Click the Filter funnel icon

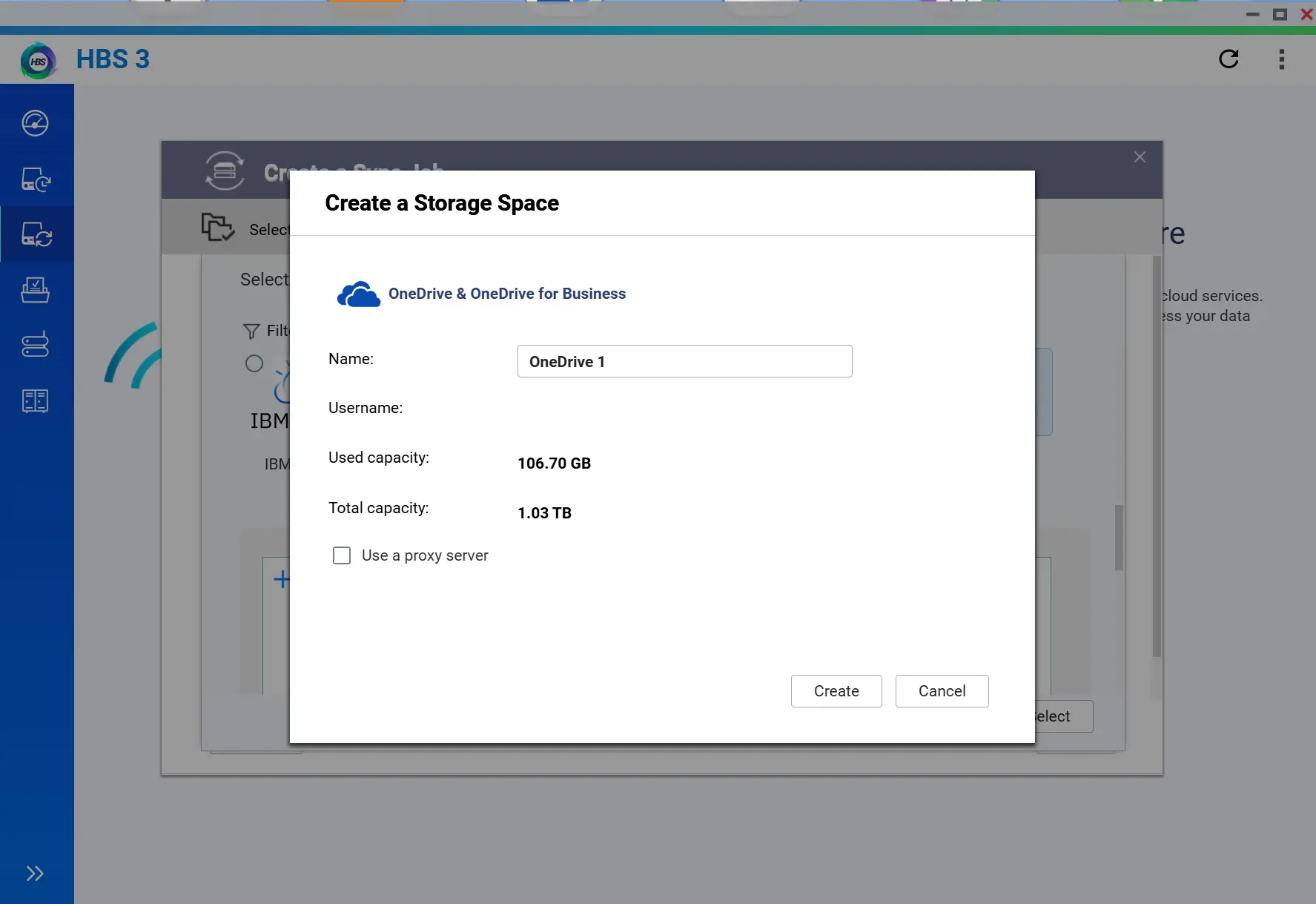tap(251, 331)
